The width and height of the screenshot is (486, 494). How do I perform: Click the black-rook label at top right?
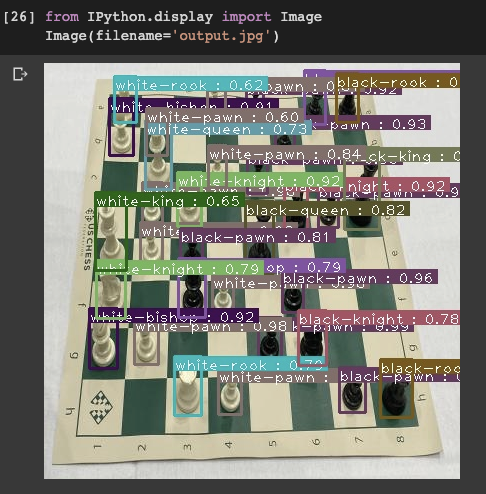[x=398, y=81]
